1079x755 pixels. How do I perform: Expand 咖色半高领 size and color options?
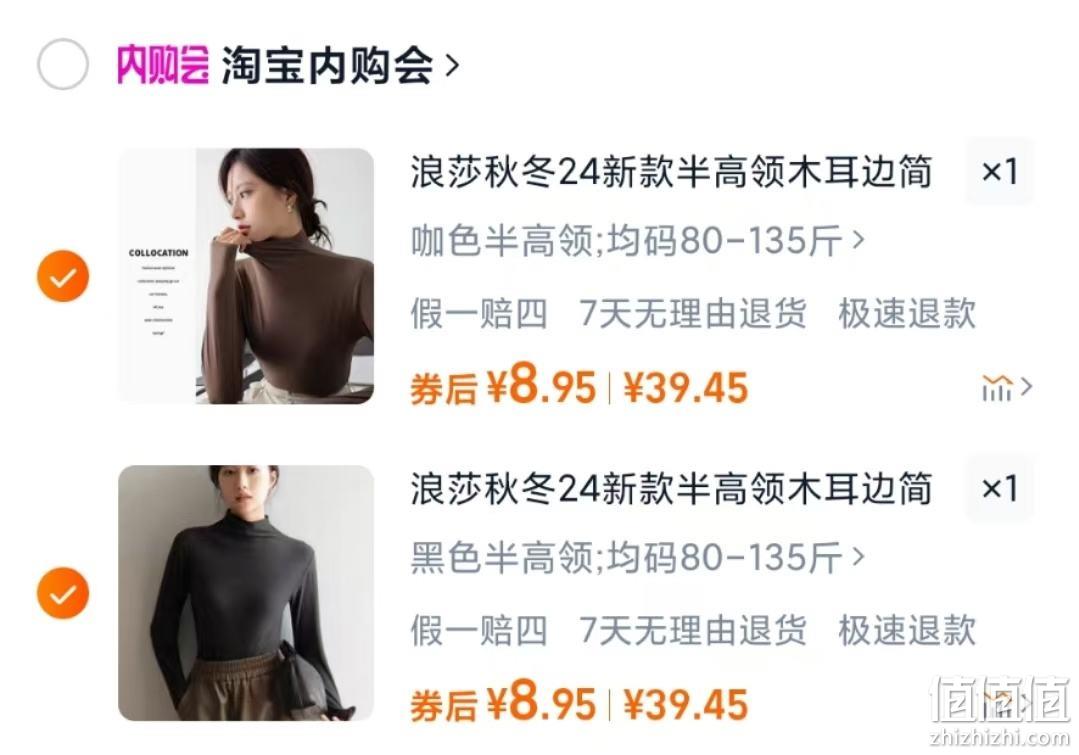[637, 240]
